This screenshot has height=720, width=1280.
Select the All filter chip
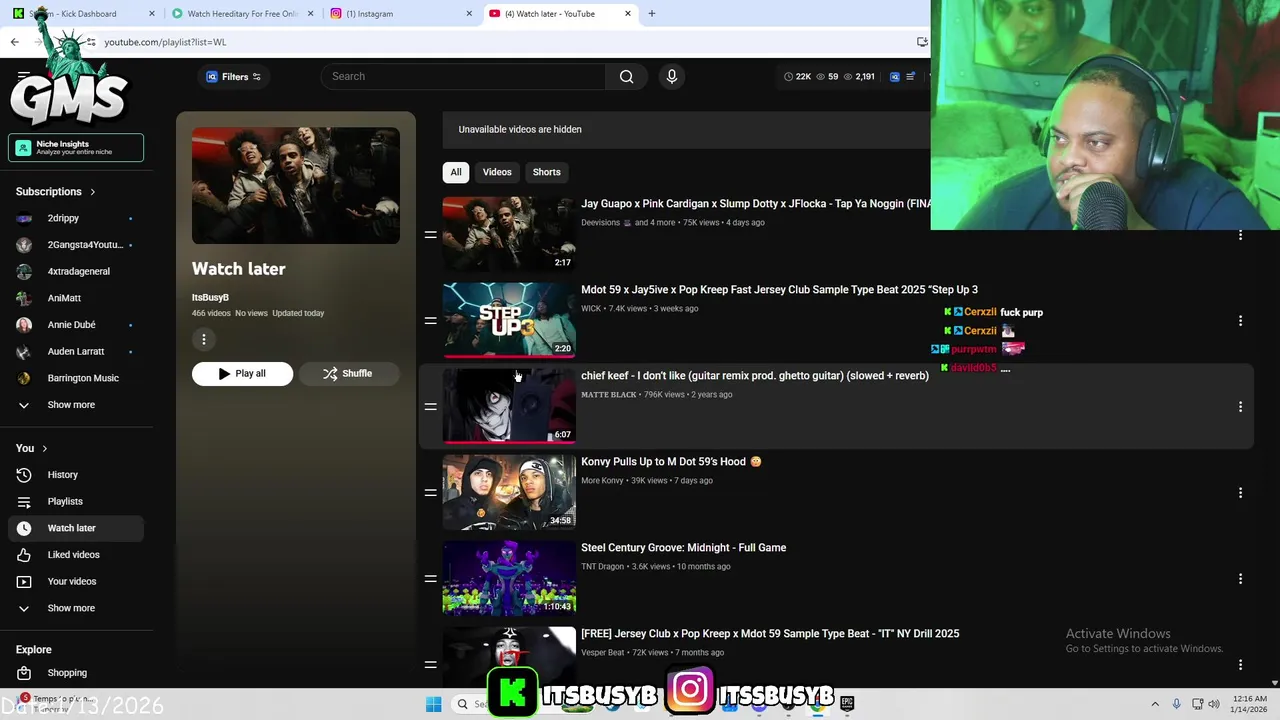tap(456, 172)
